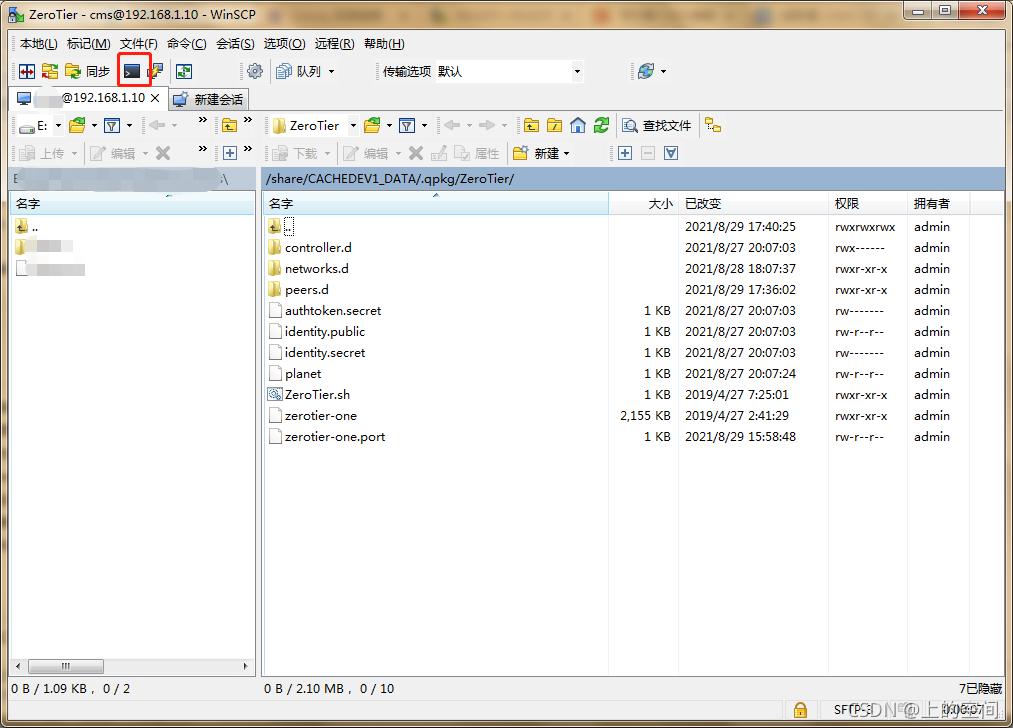Click the Synchronize Browsing toolbar icon
This screenshot has height=728, width=1013.
point(50,71)
